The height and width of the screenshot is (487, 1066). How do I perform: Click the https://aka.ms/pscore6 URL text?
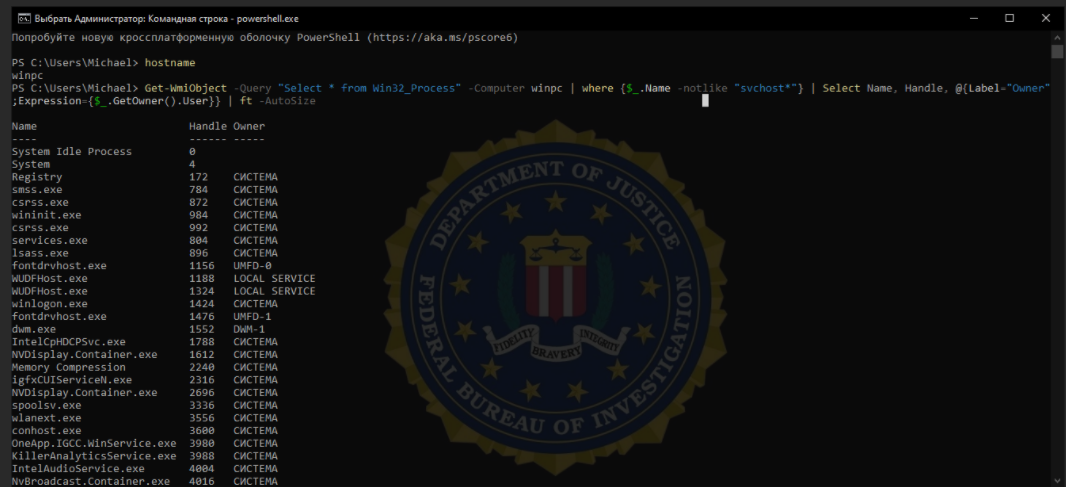tap(443, 37)
